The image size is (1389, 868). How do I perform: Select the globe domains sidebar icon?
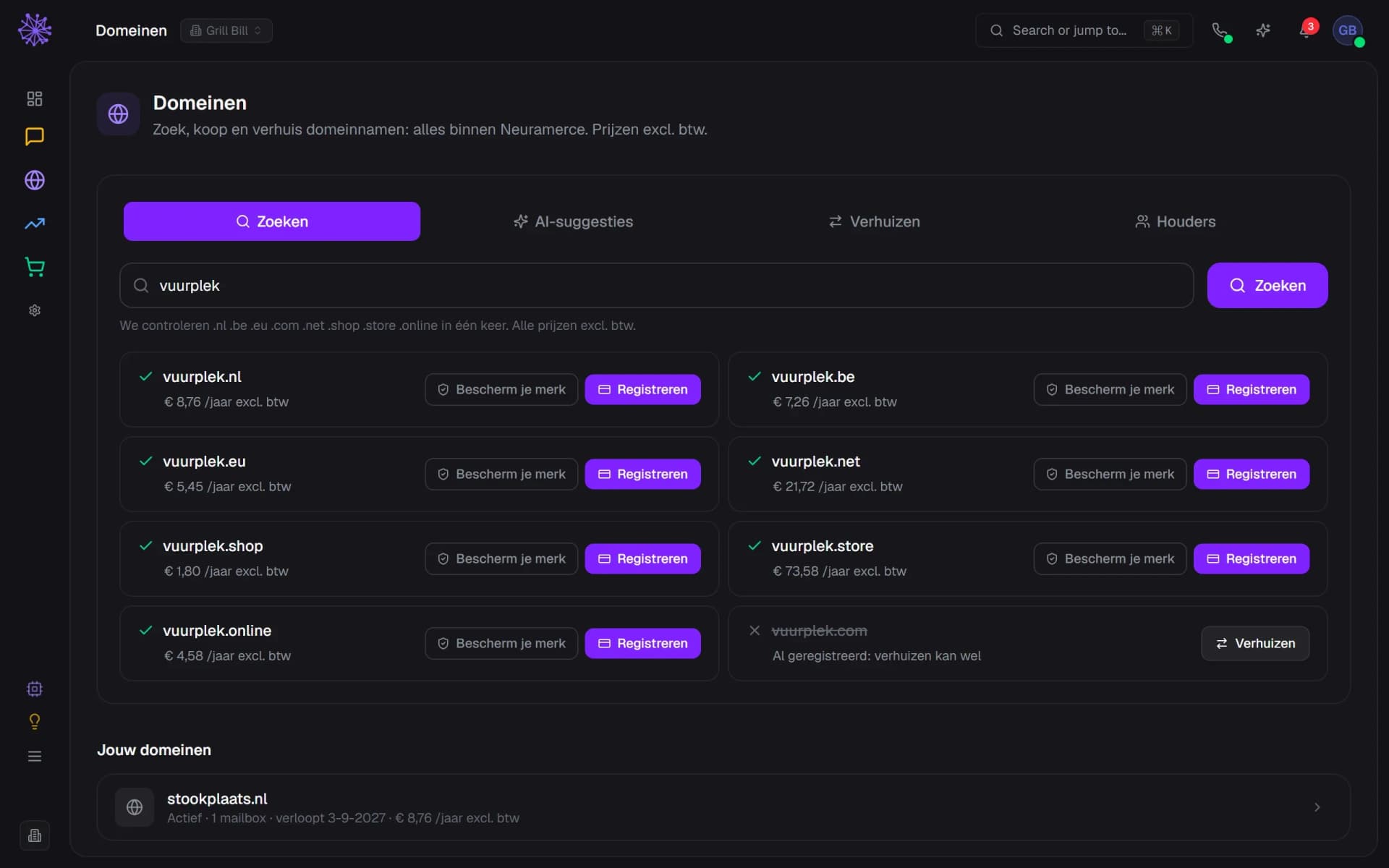(35, 180)
